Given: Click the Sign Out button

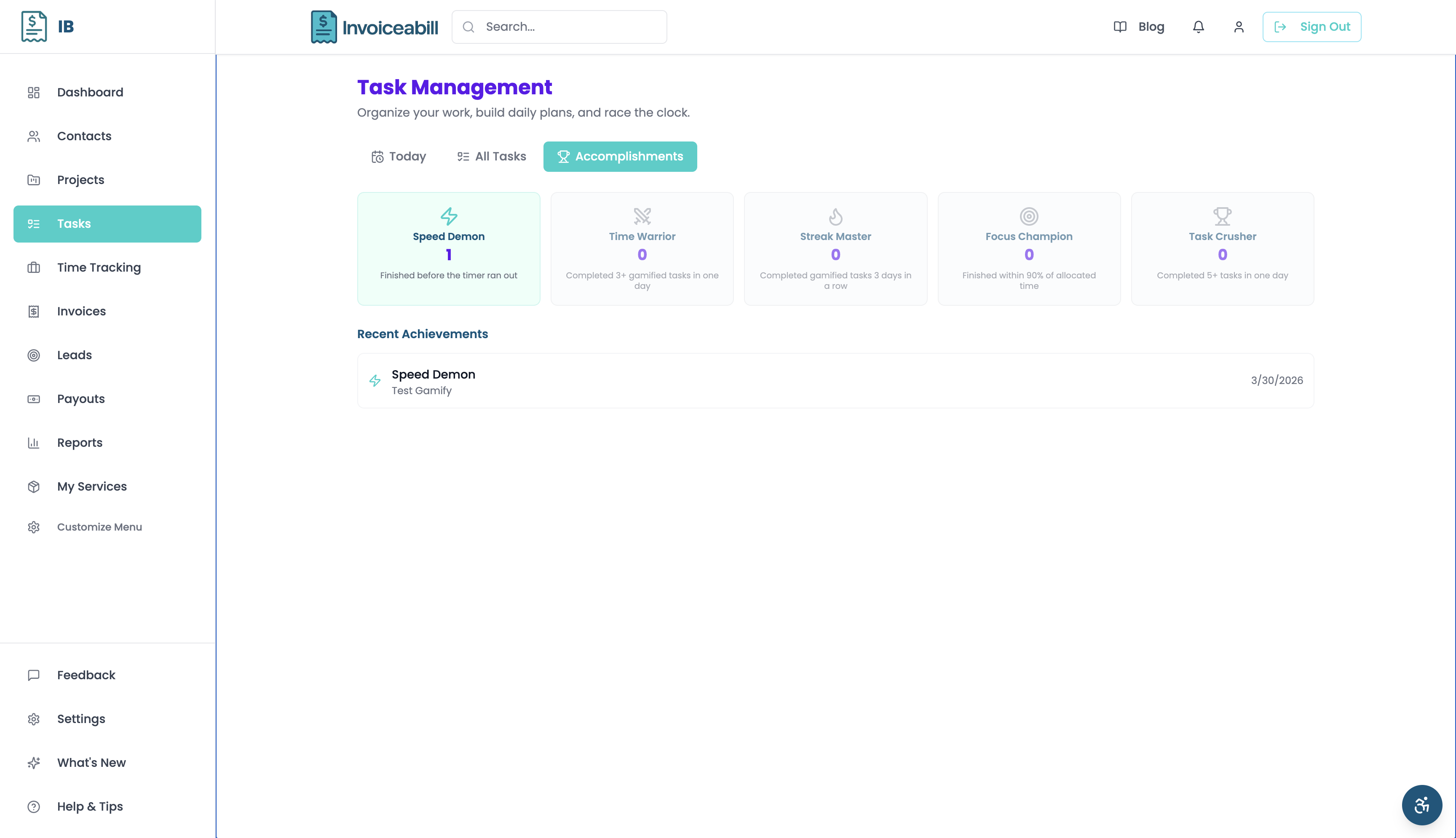Looking at the screenshot, I should 1311,27.
